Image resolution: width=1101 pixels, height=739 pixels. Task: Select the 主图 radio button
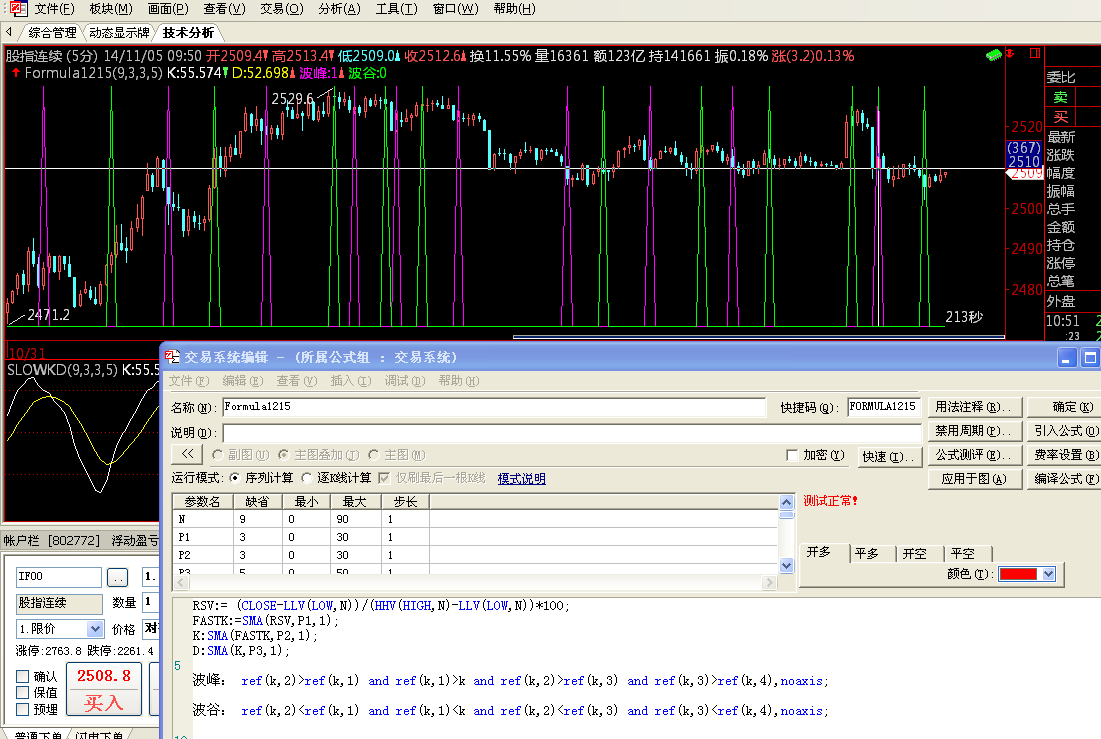coord(374,455)
